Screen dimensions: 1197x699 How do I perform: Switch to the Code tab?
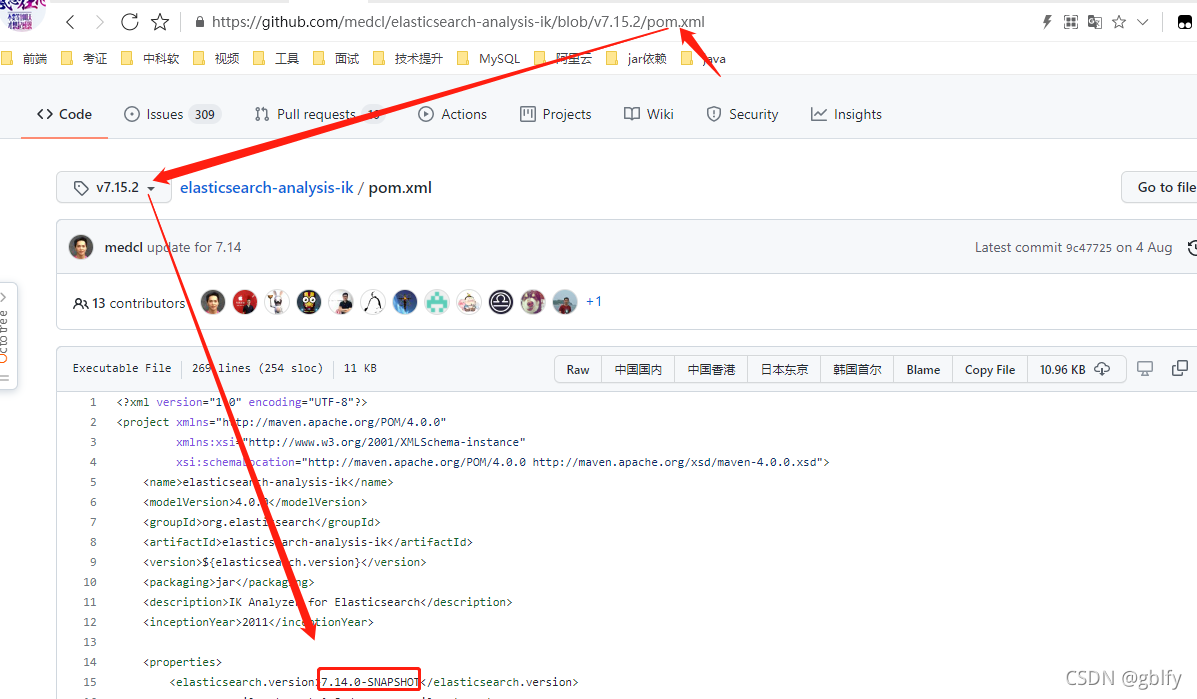(64, 114)
